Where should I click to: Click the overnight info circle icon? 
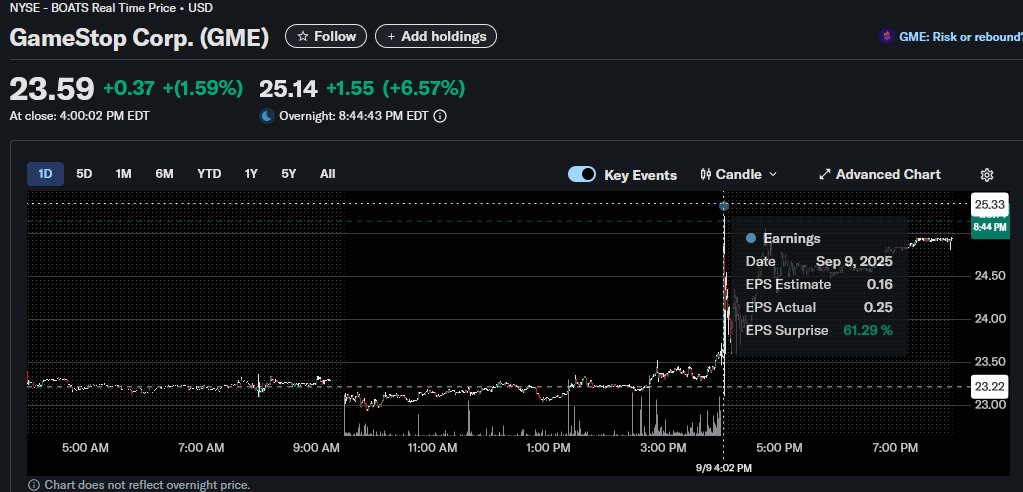(x=440, y=116)
